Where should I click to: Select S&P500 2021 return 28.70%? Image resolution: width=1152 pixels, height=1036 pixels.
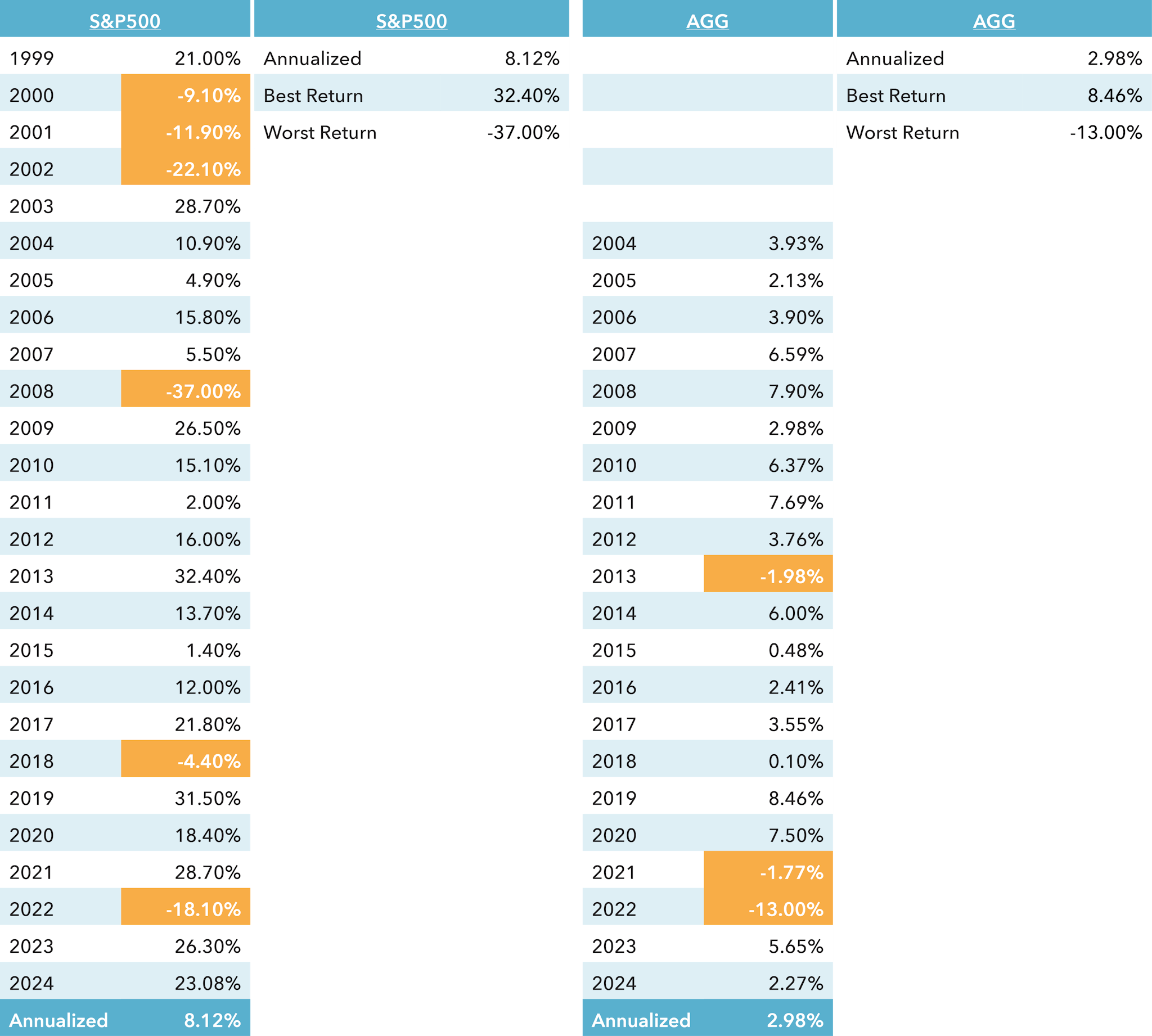[208, 873]
